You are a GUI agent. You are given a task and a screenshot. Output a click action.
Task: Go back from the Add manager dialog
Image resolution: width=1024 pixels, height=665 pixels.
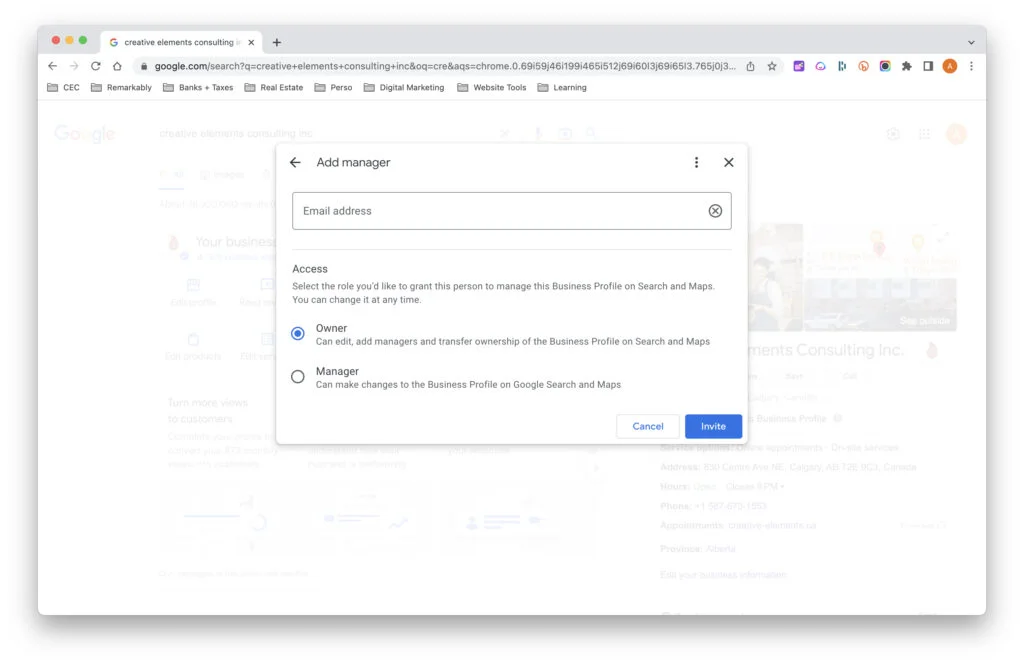click(x=295, y=163)
